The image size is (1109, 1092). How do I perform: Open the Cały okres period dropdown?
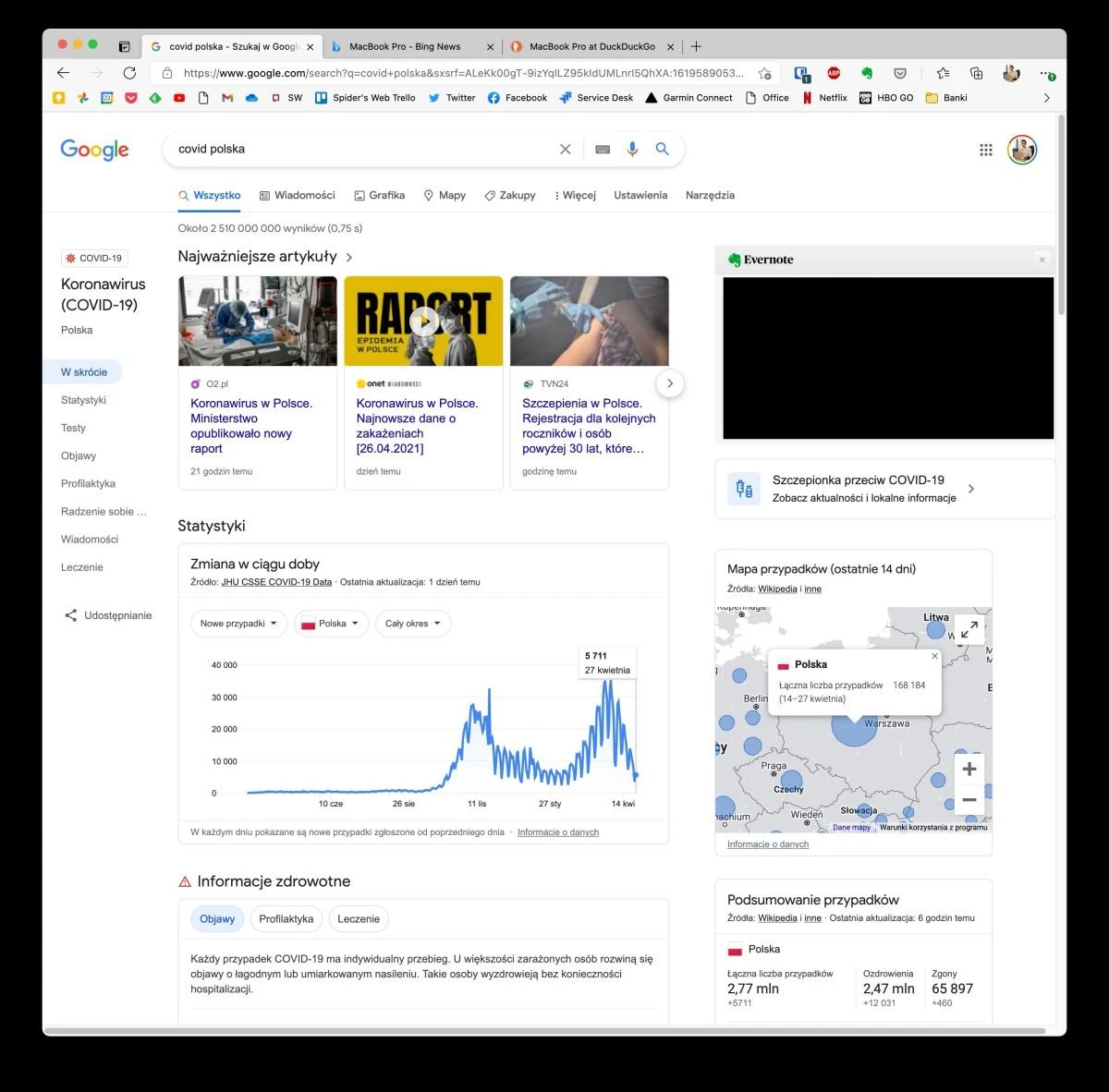[413, 624]
